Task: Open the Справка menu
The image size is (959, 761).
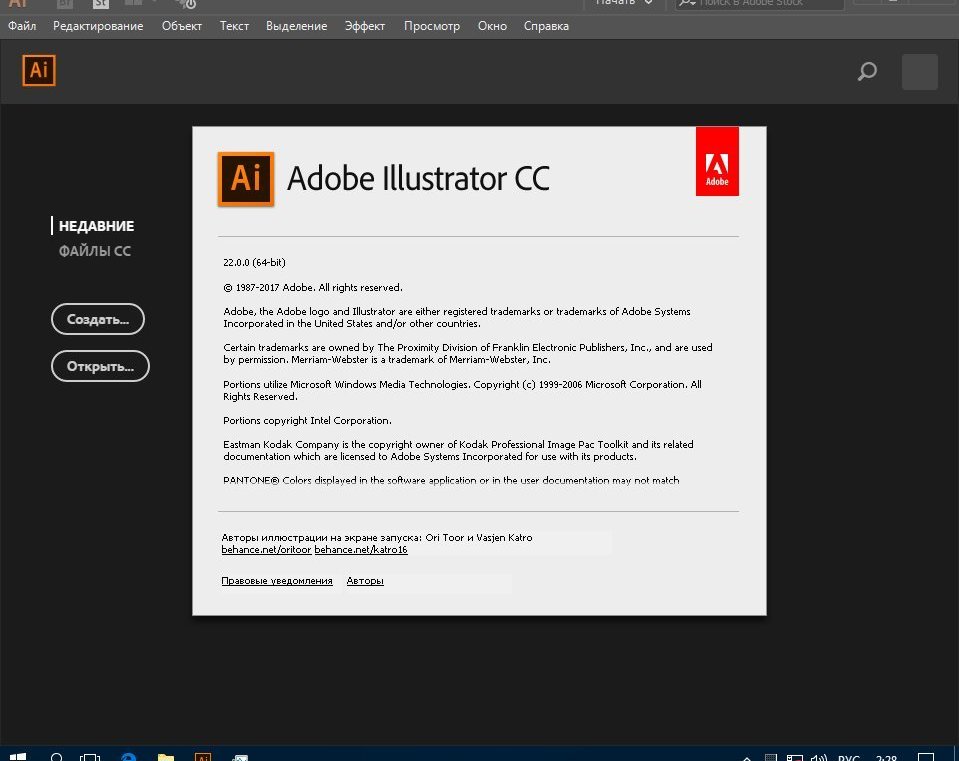Action: click(546, 26)
